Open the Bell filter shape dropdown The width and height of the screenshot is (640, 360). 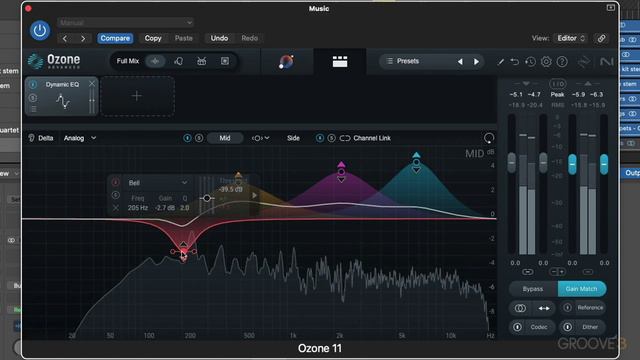coord(157,183)
